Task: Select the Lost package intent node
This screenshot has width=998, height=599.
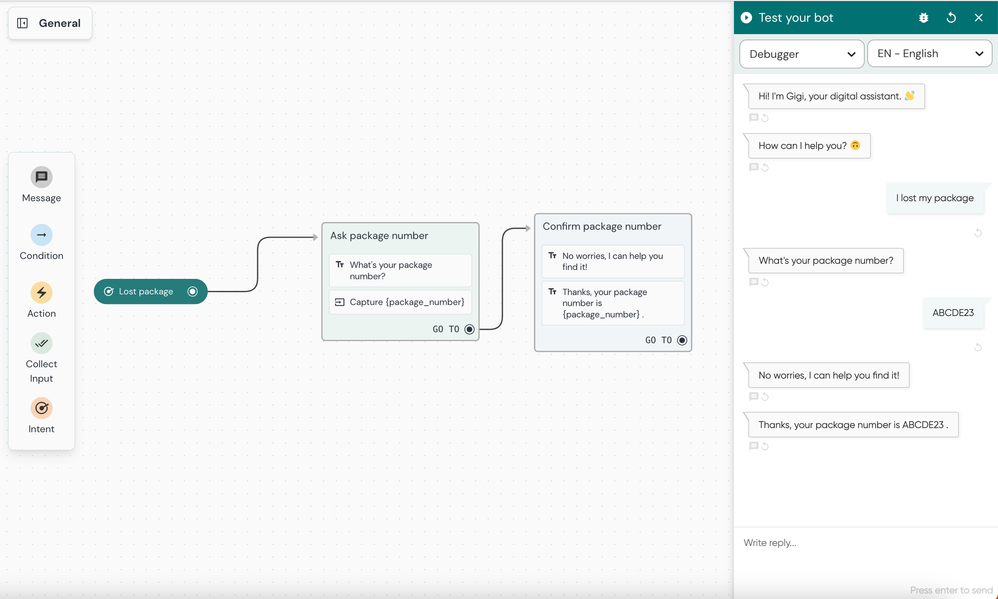Action: pyautogui.click(x=151, y=292)
